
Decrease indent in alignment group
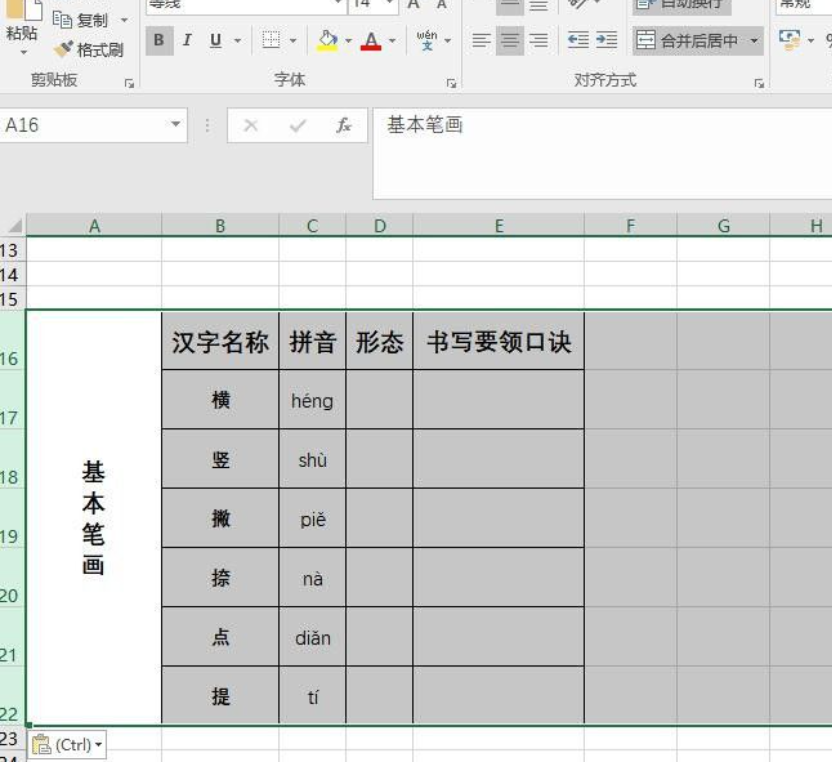pyautogui.click(x=577, y=41)
